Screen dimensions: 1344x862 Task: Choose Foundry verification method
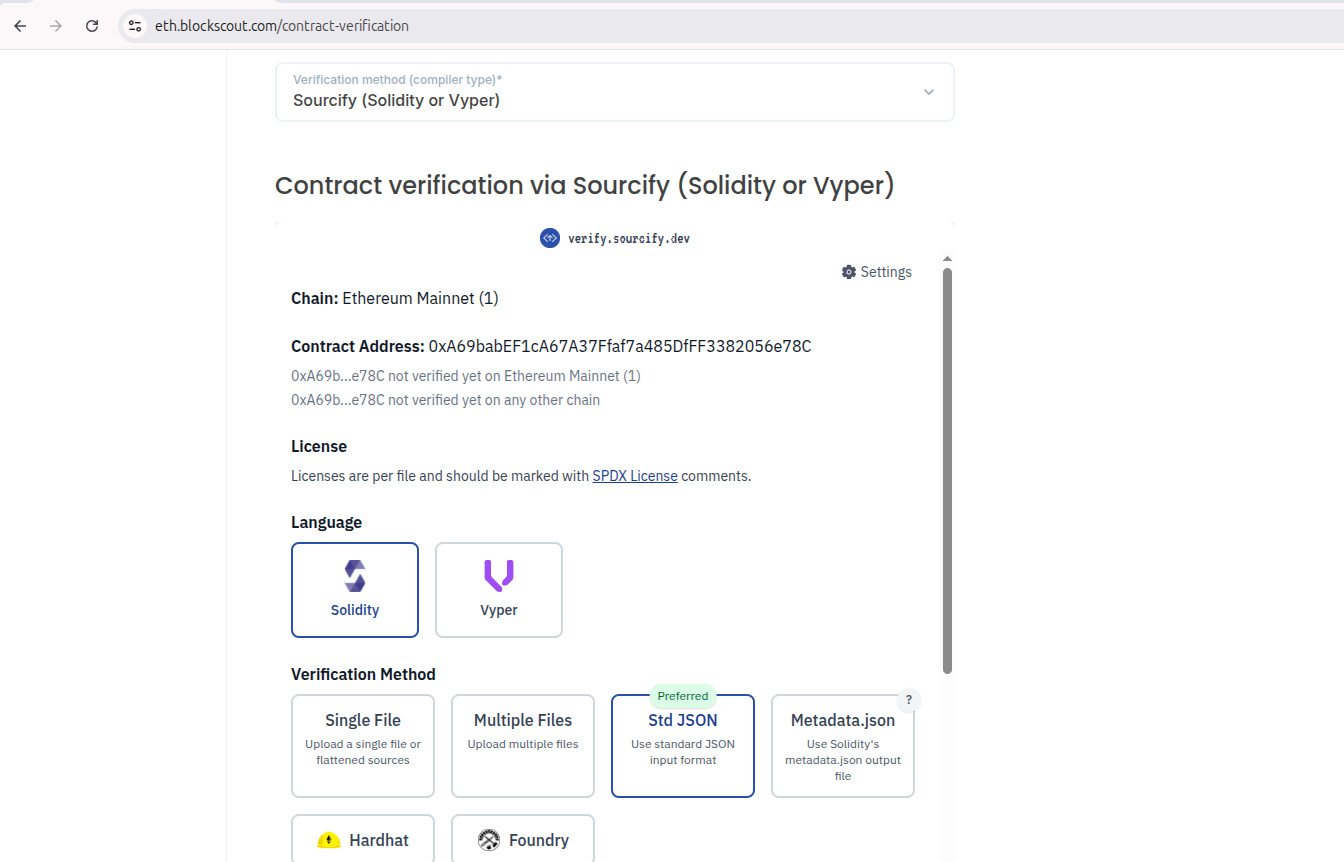click(x=523, y=839)
